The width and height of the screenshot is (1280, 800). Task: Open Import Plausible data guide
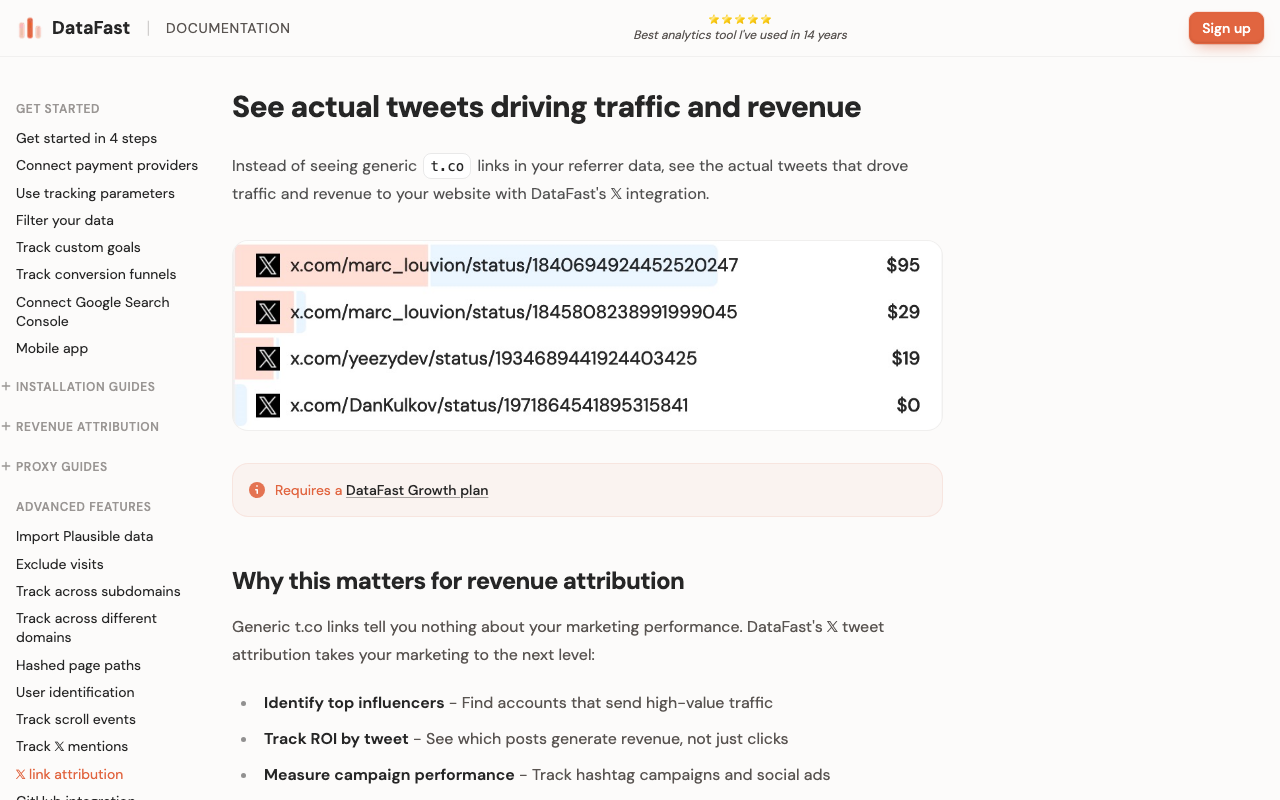pyautogui.click(x=84, y=536)
